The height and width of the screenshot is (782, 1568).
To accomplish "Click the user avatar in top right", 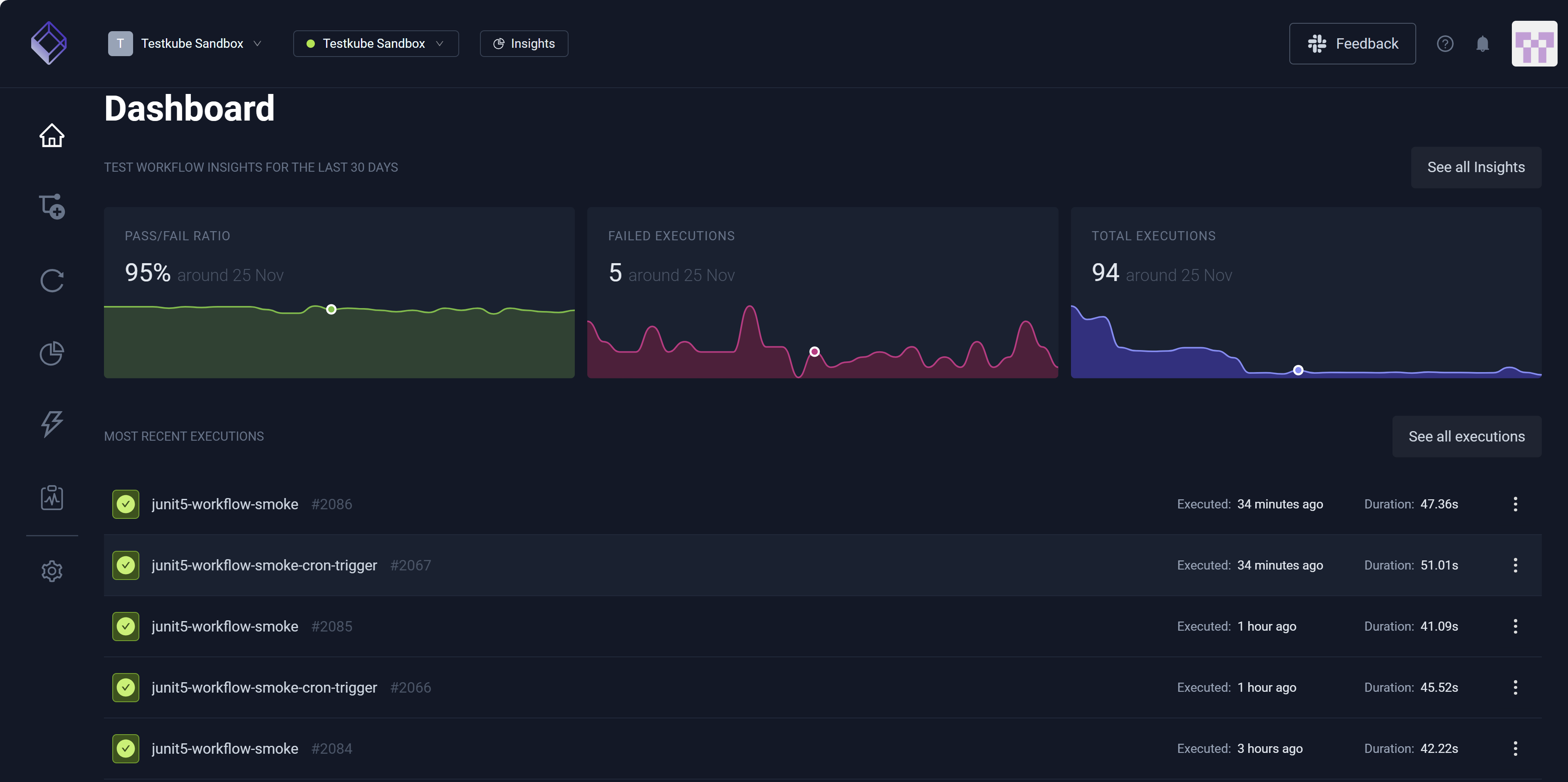I will click(x=1535, y=43).
